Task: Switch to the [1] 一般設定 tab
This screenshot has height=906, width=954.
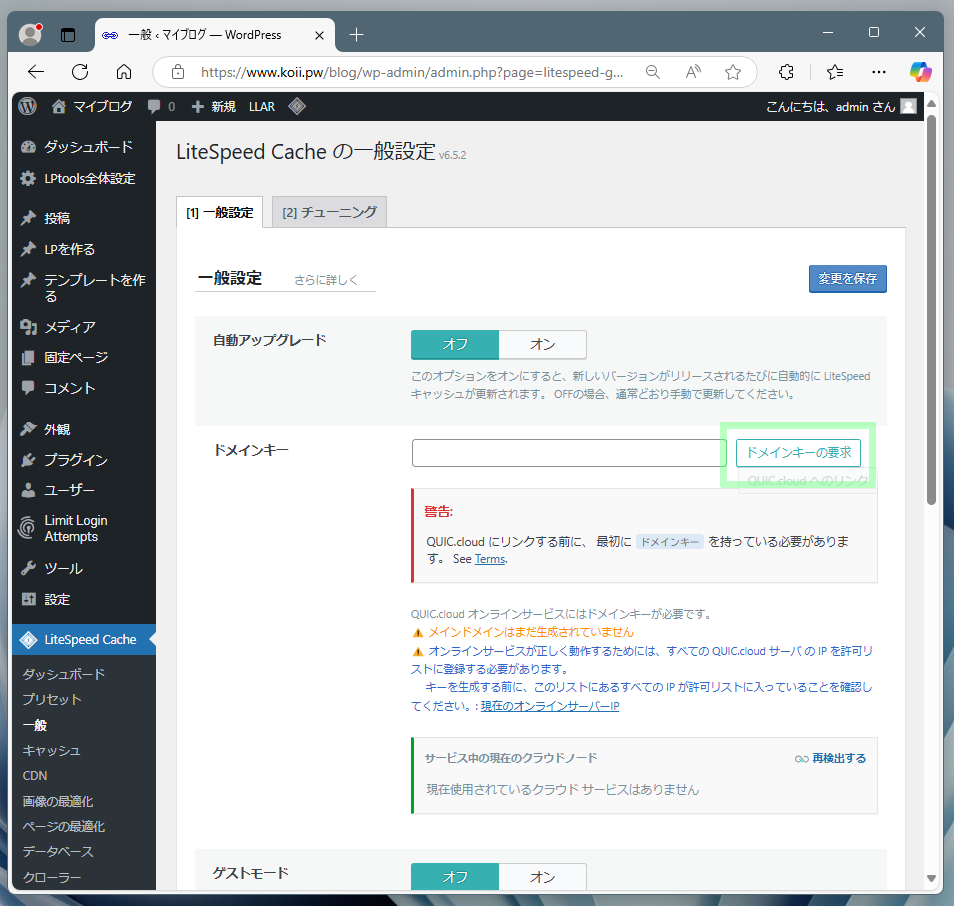Action: 220,212
